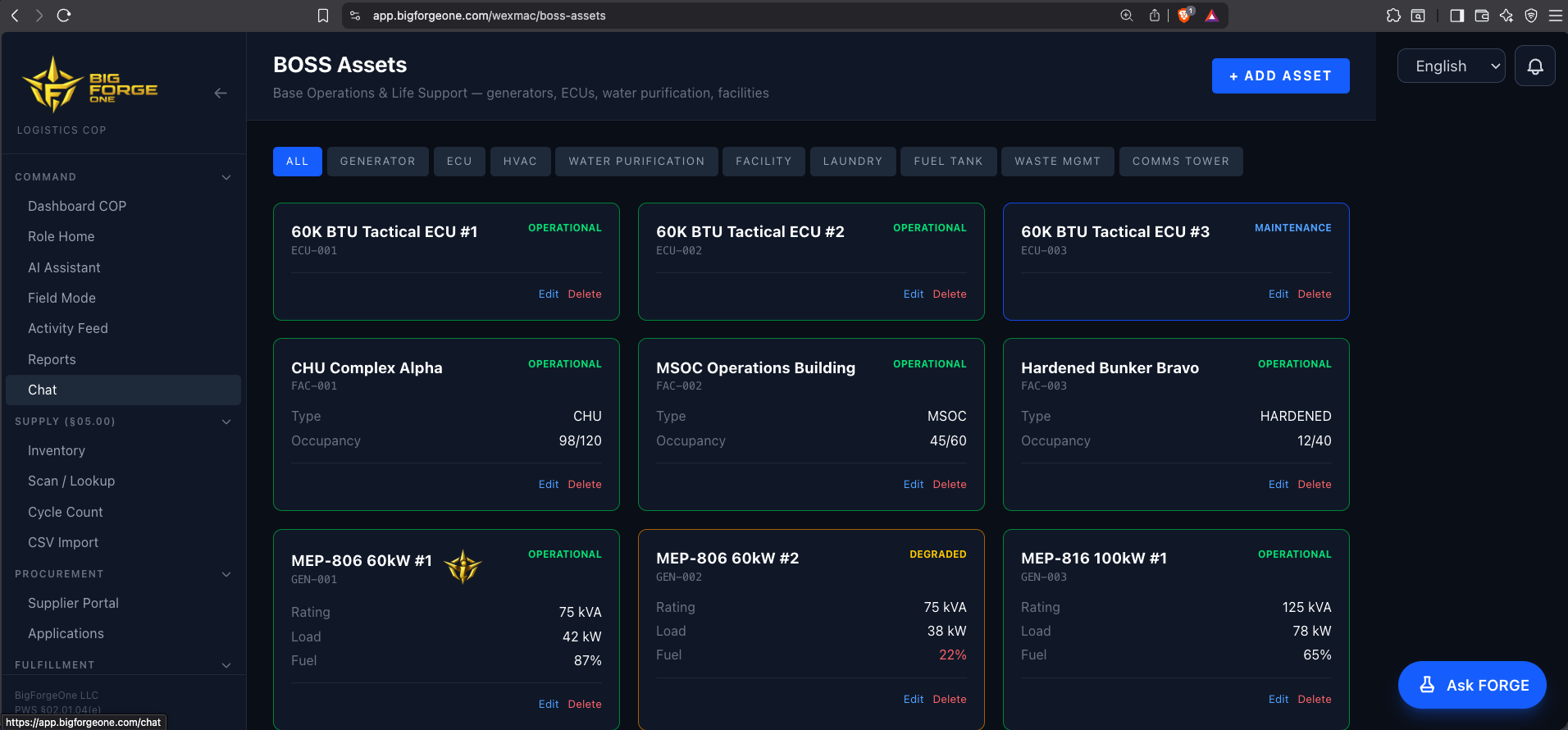The image size is (1568, 730).
Task: Open the Ask FORGE assistant button
Action: (1472, 685)
